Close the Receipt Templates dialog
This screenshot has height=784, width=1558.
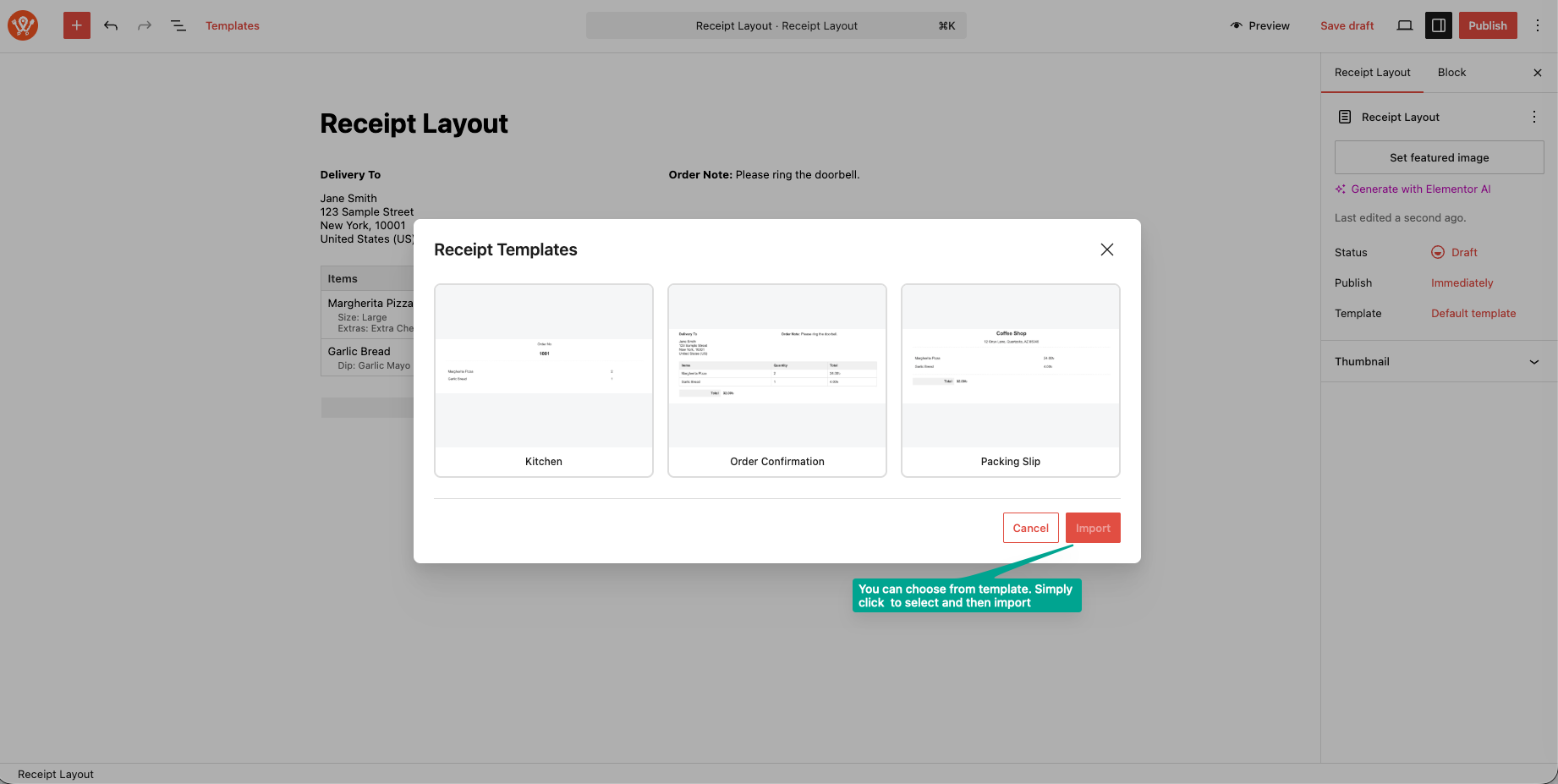(x=1107, y=249)
